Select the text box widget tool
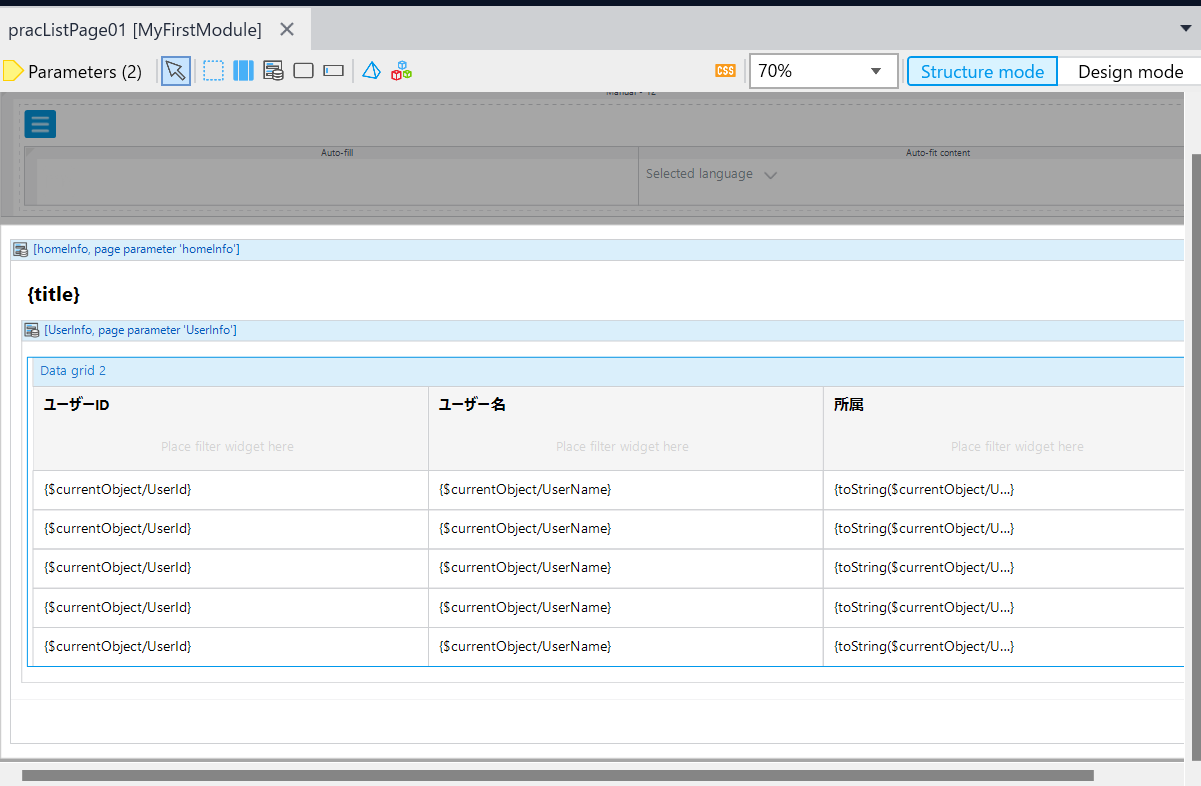The height and width of the screenshot is (786, 1201). click(332, 70)
